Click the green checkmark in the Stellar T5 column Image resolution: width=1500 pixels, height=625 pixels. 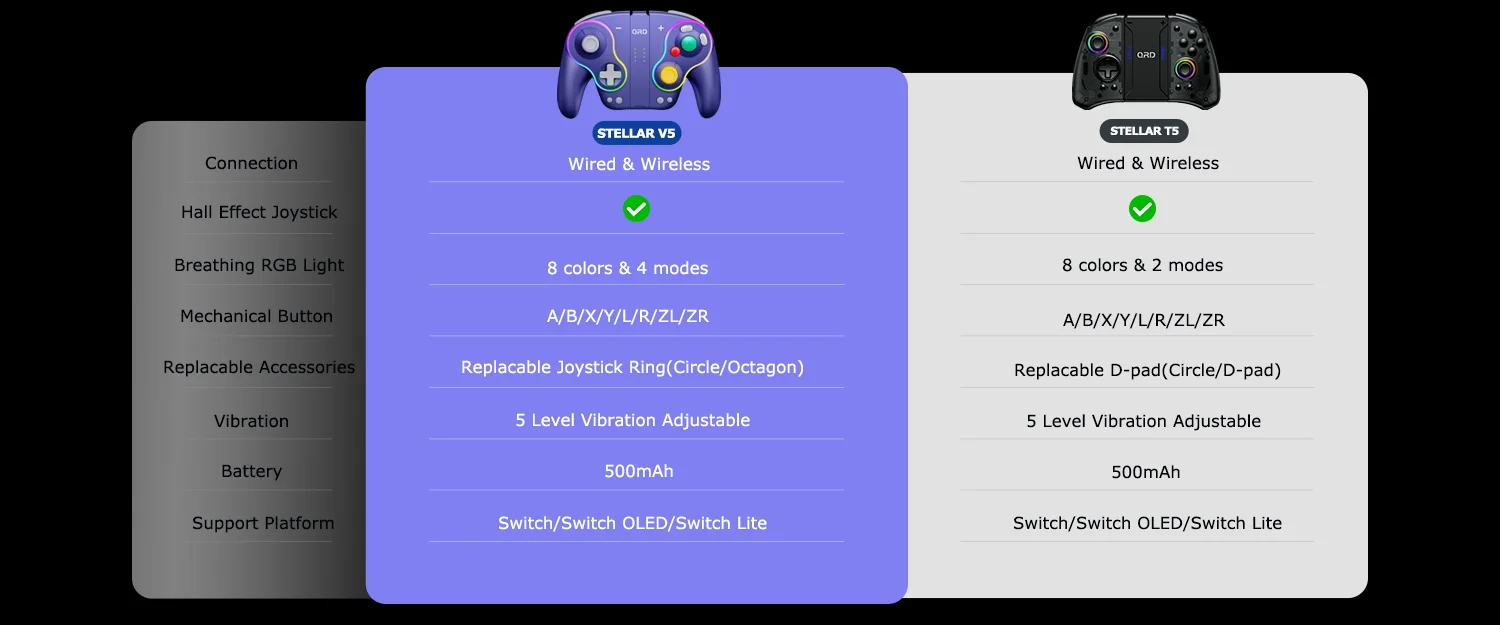(1142, 208)
